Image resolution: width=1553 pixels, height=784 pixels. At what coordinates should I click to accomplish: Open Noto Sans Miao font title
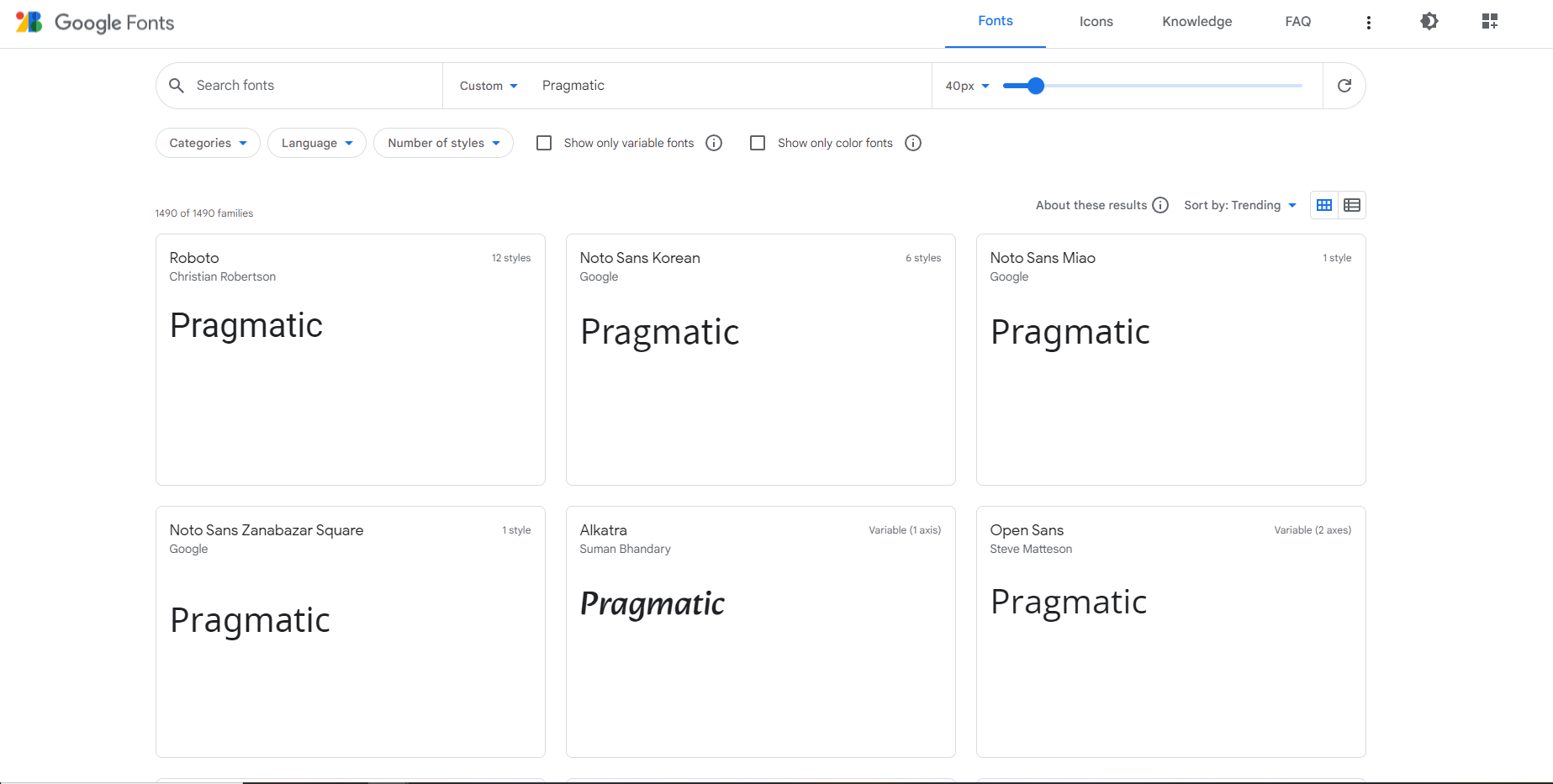pos(1043,258)
